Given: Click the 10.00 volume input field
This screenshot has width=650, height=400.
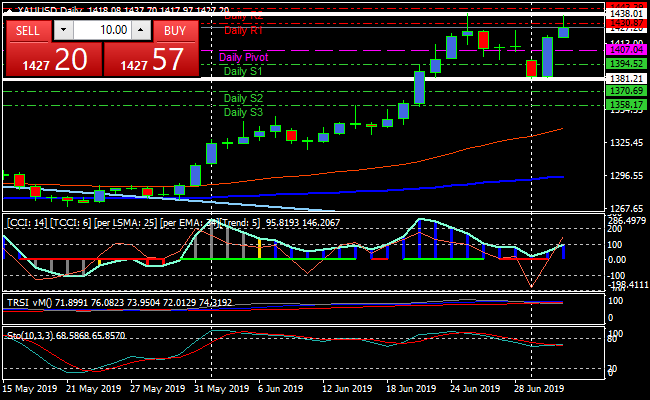Looking at the screenshot, I should [102, 31].
